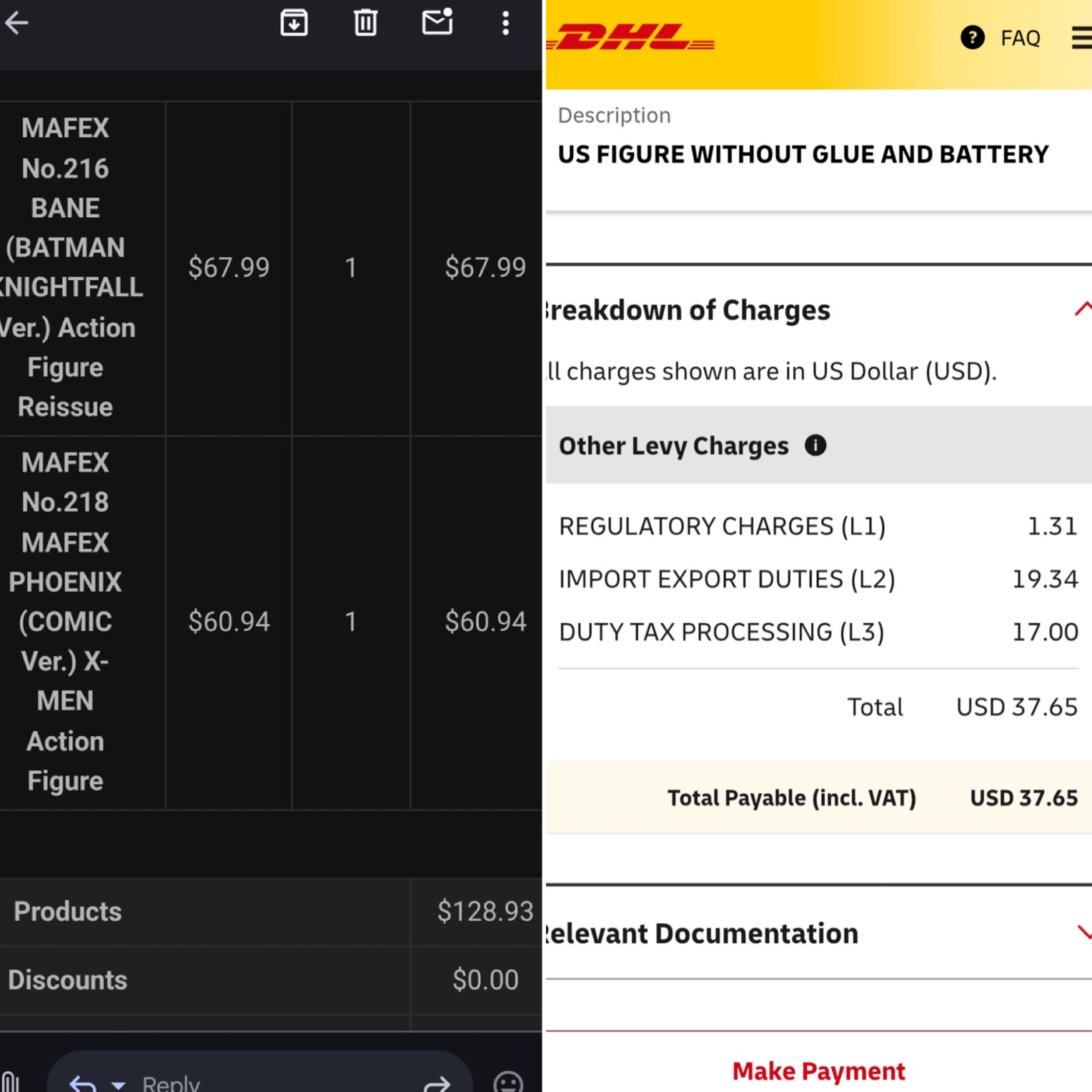Select the Total Payable (incl. VAT) row
The width and height of the screenshot is (1092, 1092).
pos(819,798)
